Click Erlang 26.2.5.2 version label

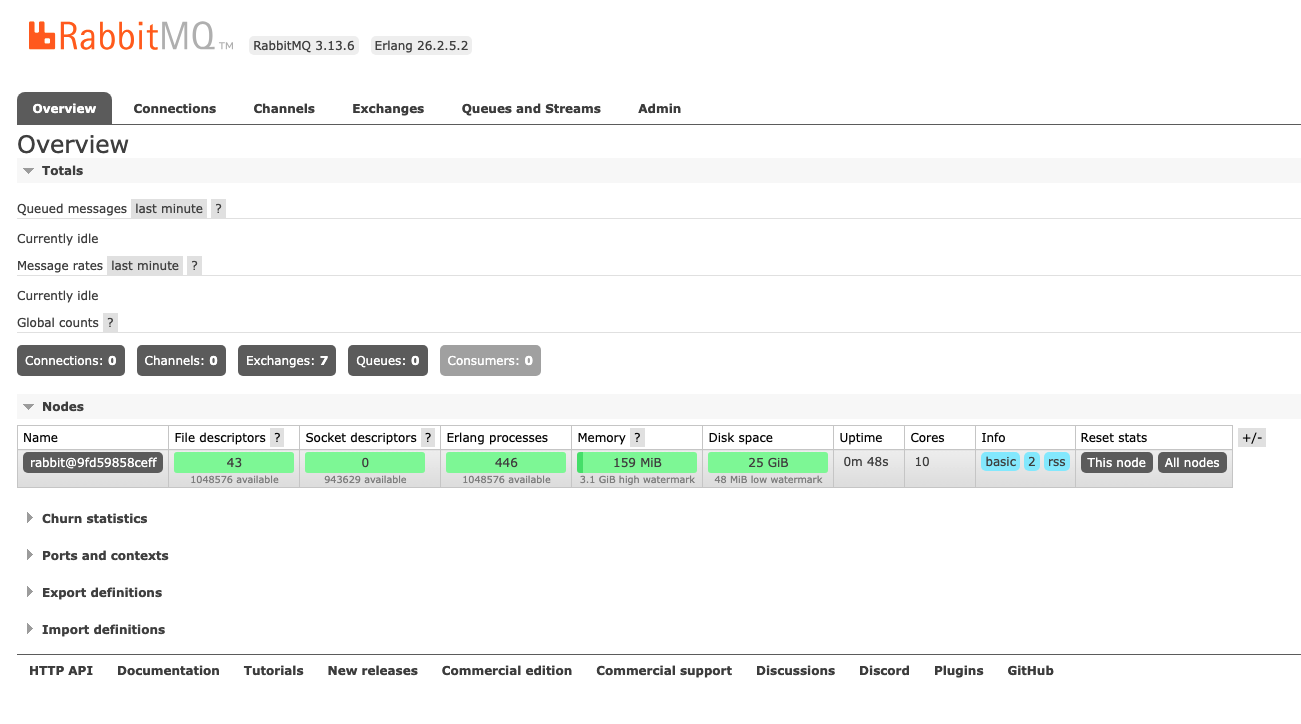(x=421, y=46)
